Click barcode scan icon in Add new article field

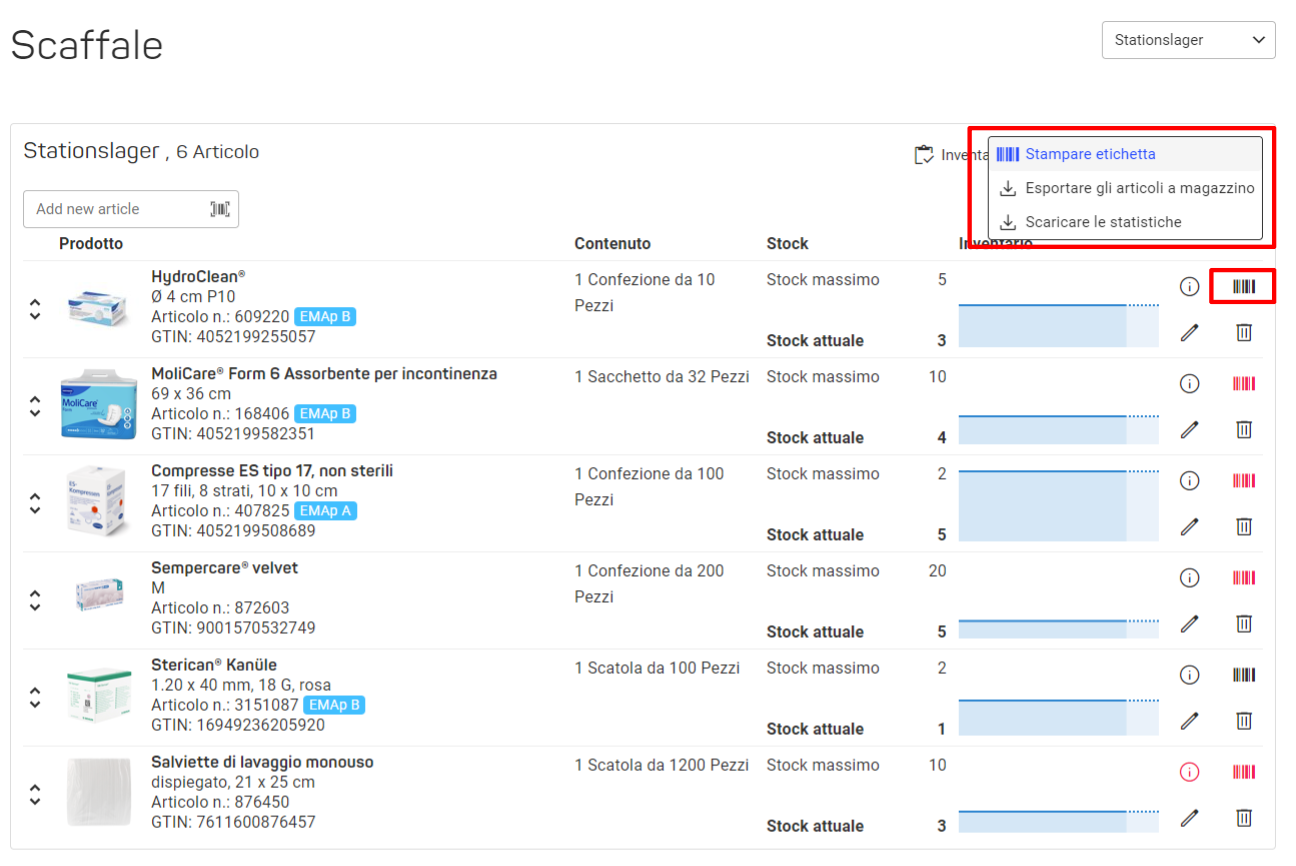(220, 209)
